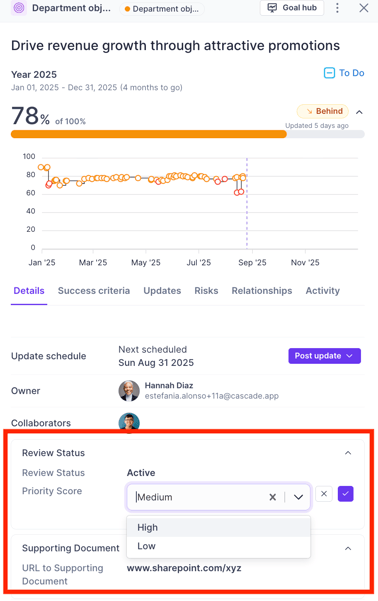Toggle the Priority Score dropdown arrow

(x=298, y=497)
